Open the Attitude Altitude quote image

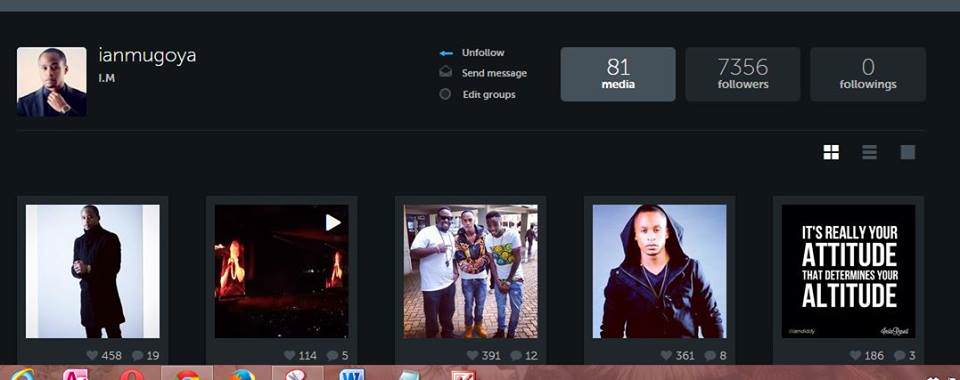pos(849,271)
